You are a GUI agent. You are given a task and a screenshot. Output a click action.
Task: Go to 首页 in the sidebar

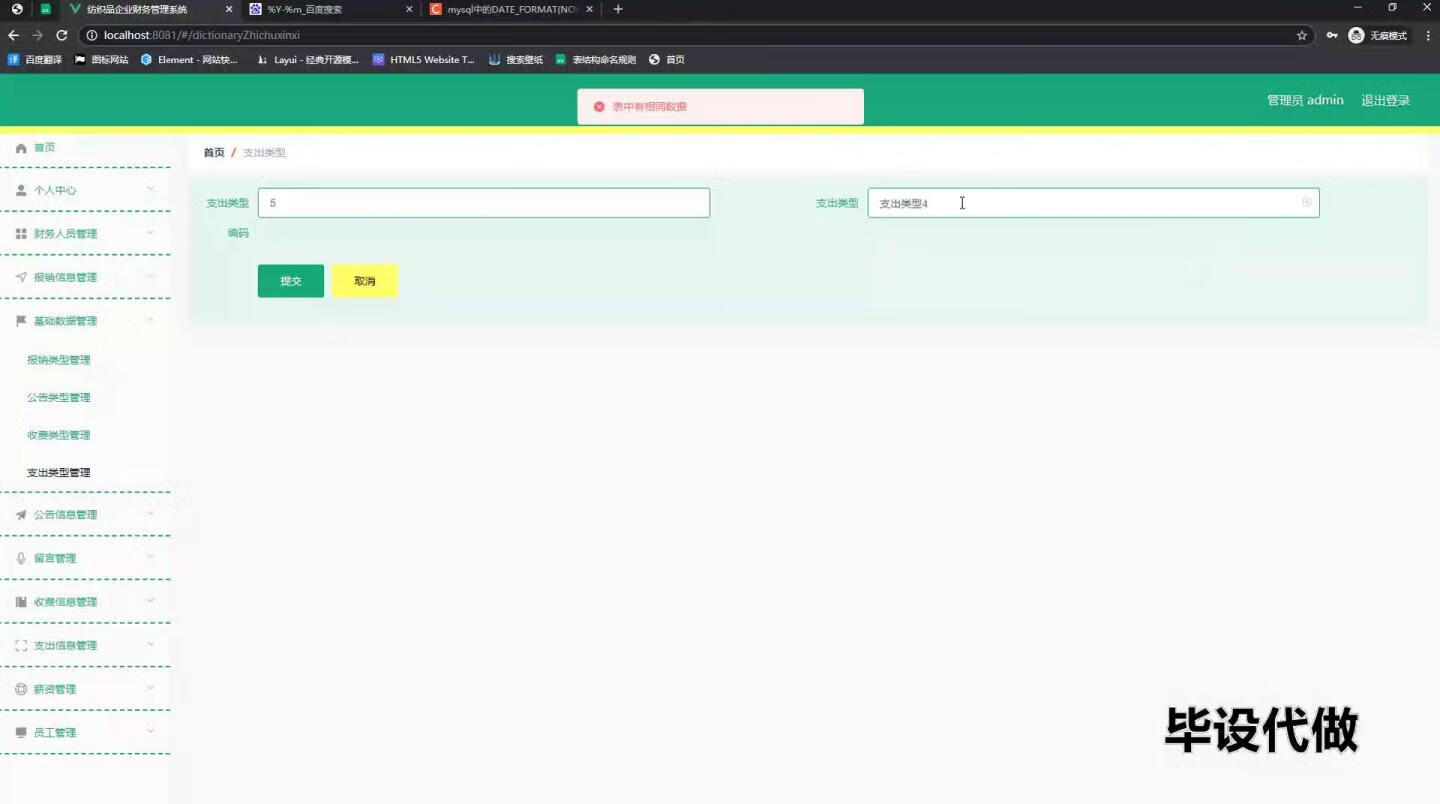44,148
